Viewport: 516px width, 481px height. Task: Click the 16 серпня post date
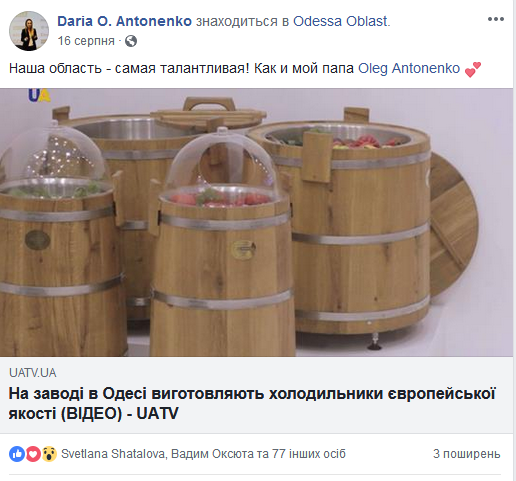[86, 41]
